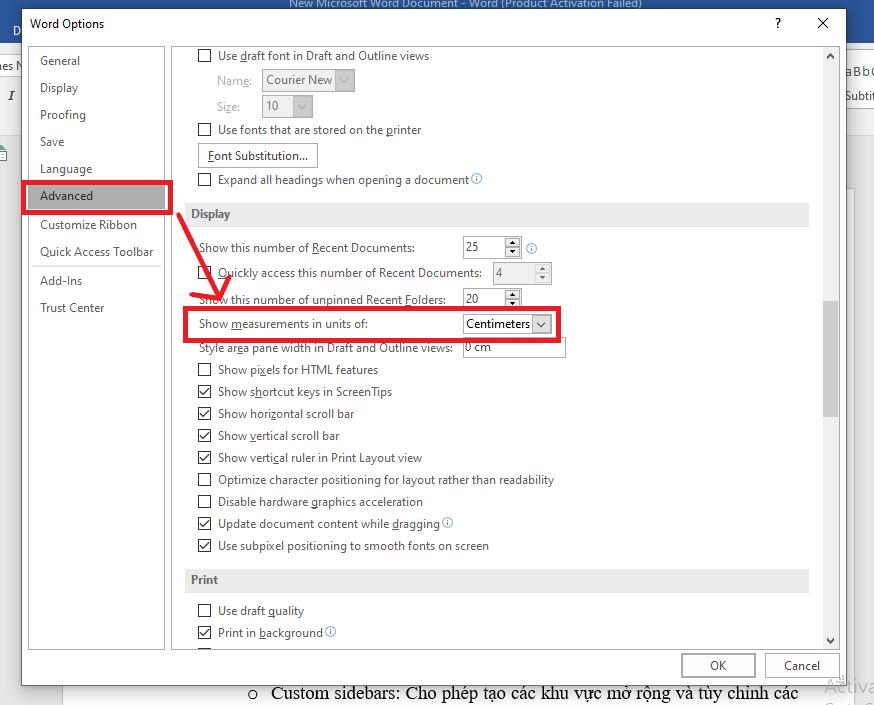Viewport: 874px width, 705px height.
Task: Uncheck Show shortcut keys in ScreenTips
Action: [x=205, y=392]
